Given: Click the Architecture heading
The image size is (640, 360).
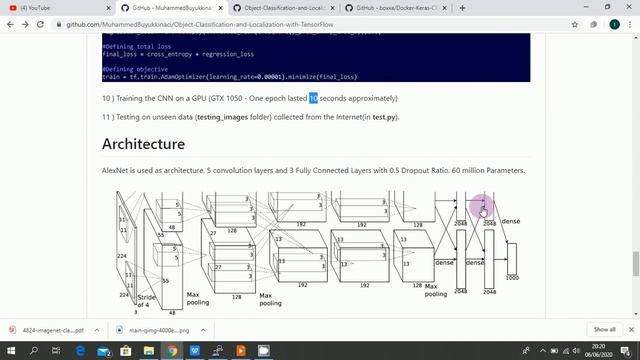Looking at the screenshot, I should point(143,144).
